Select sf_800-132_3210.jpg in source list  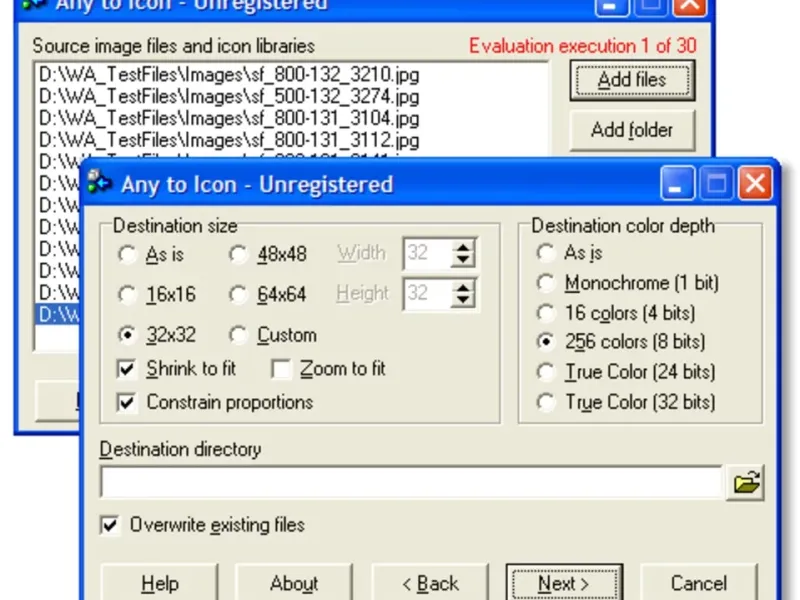[229, 75]
